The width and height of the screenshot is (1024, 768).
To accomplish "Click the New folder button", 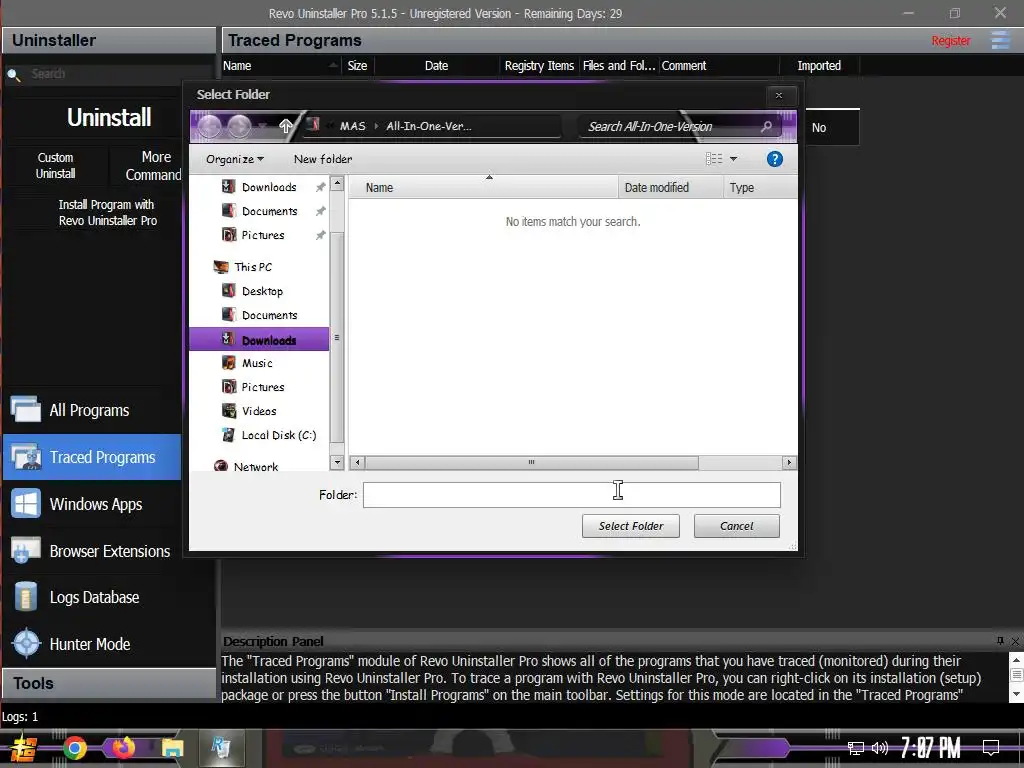I will (323, 159).
